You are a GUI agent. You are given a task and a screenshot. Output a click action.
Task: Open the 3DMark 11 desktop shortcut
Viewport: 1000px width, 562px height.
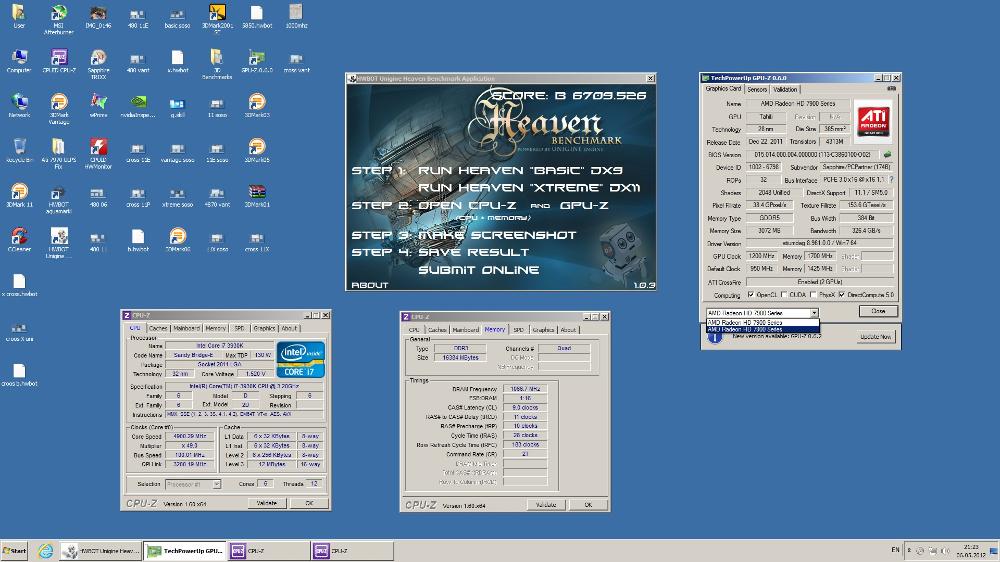pos(19,195)
